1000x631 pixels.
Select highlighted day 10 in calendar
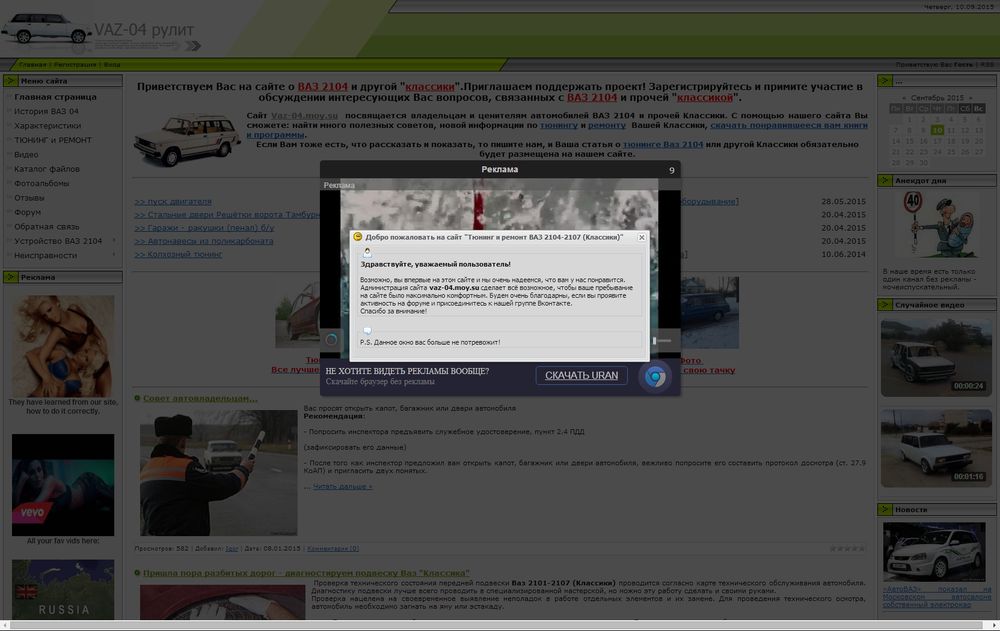click(937, 130)
